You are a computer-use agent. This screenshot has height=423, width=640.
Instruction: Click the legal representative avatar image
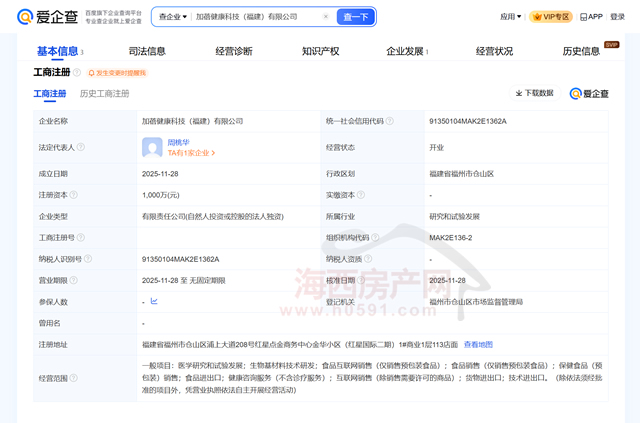(x=152, y=148)
